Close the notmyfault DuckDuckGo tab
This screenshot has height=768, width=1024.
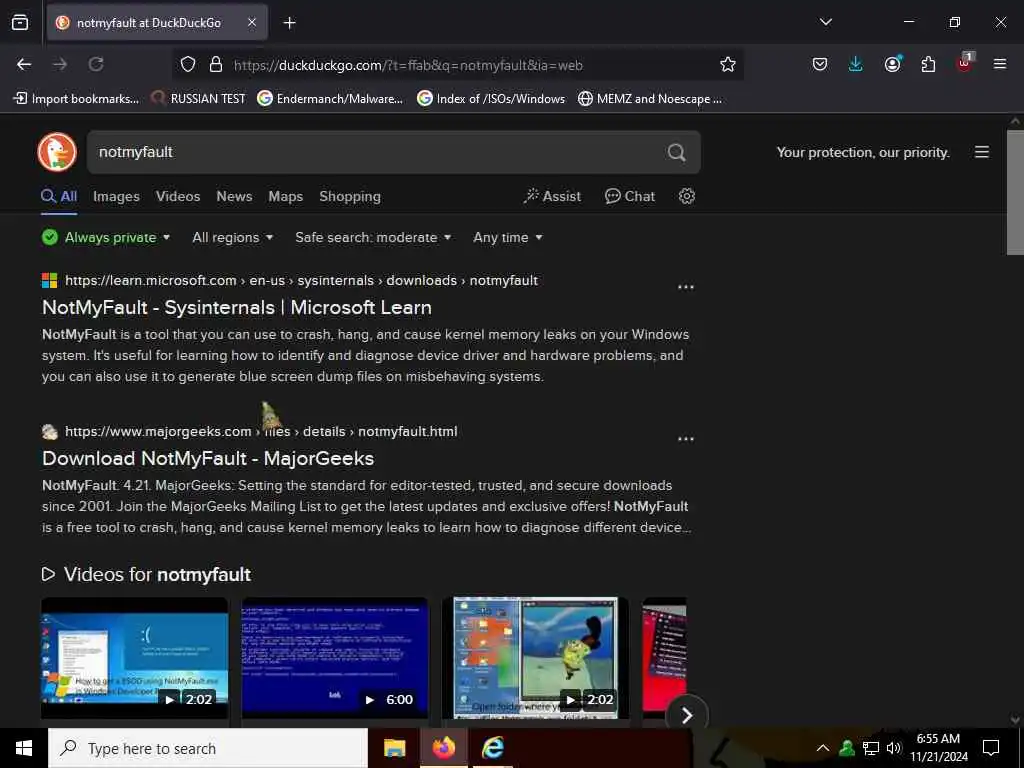tap(252, 22)
